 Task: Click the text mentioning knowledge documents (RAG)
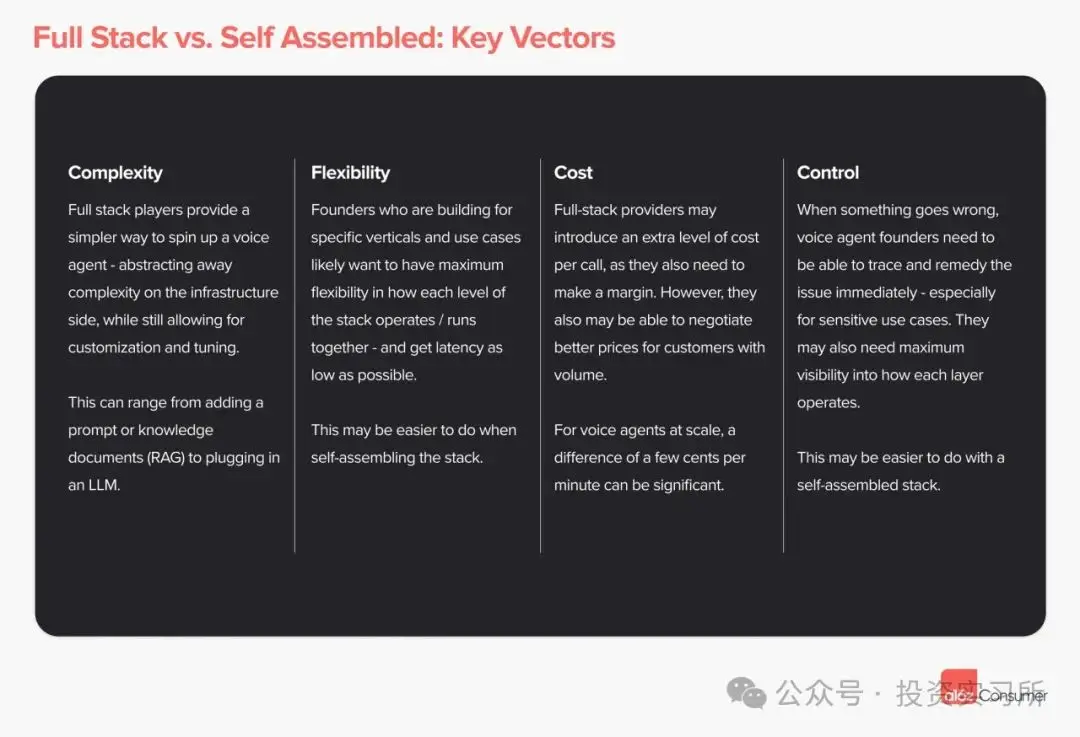(x=173, y=444)
